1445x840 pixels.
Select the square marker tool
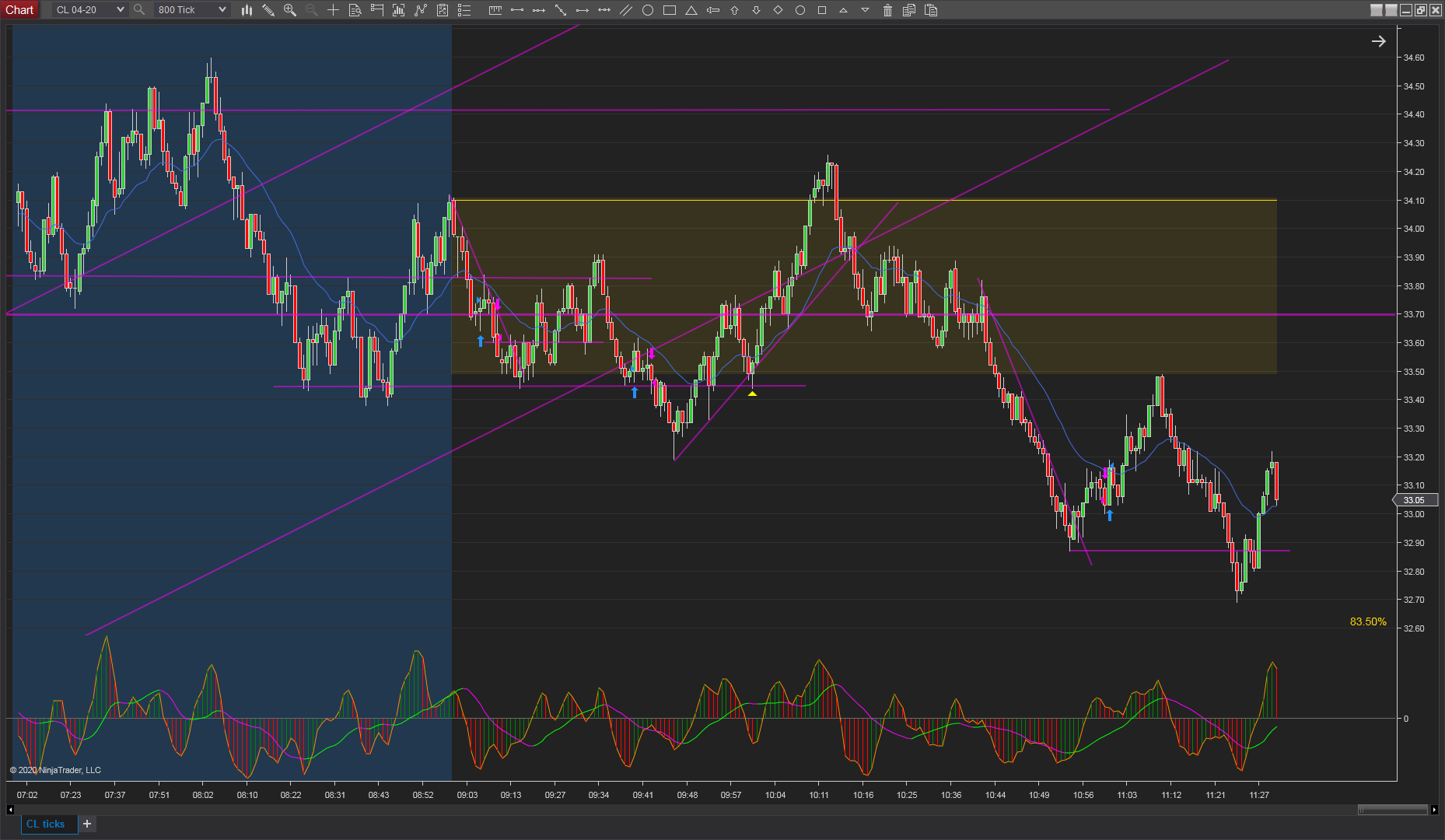pos(821,10)
